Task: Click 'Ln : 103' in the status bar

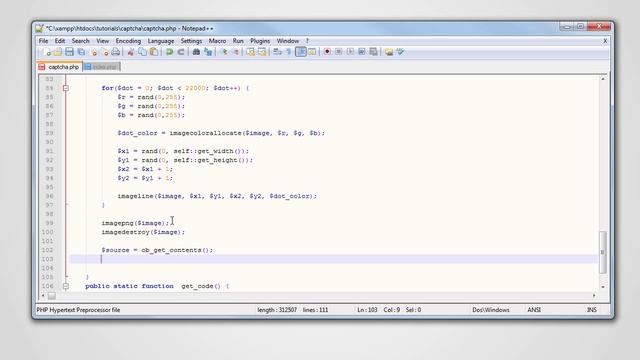Action: click(367, 310)
